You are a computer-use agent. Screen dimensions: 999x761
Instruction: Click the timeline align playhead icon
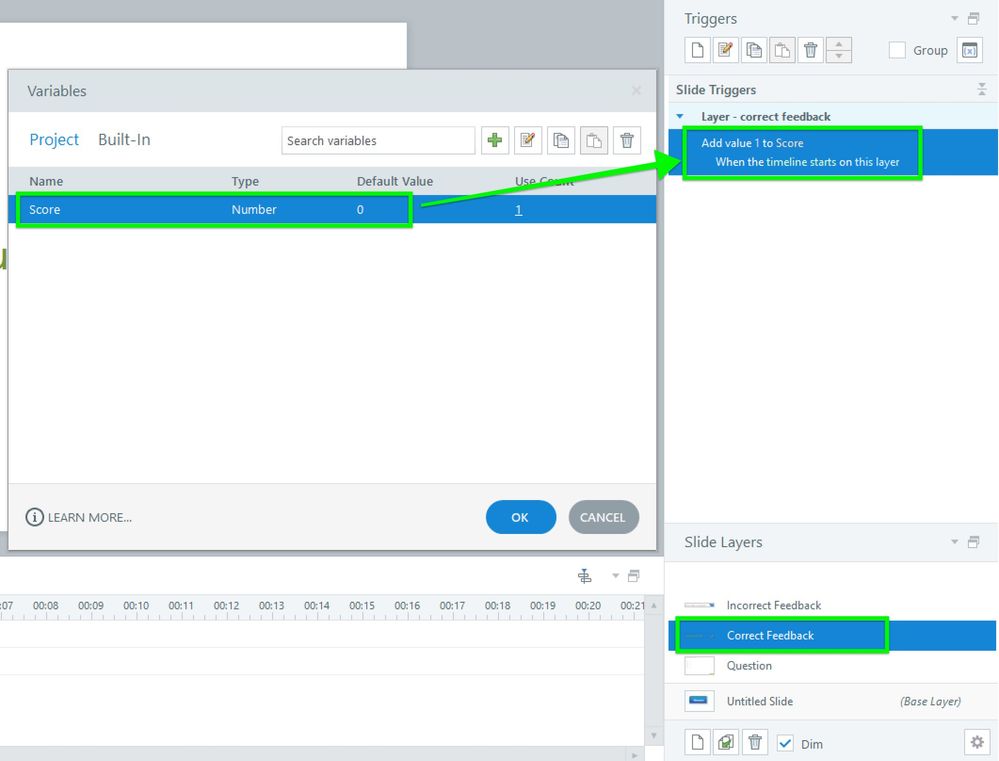[x=584, y=576]
